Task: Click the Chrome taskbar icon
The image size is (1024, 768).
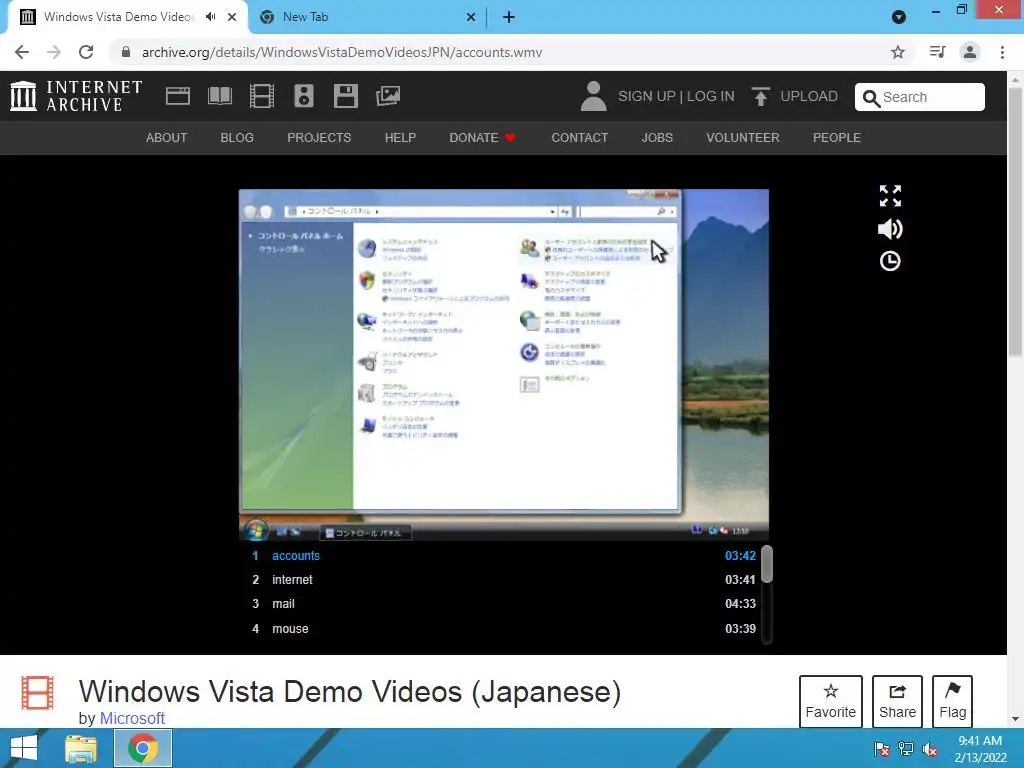Action: [143, 748]
